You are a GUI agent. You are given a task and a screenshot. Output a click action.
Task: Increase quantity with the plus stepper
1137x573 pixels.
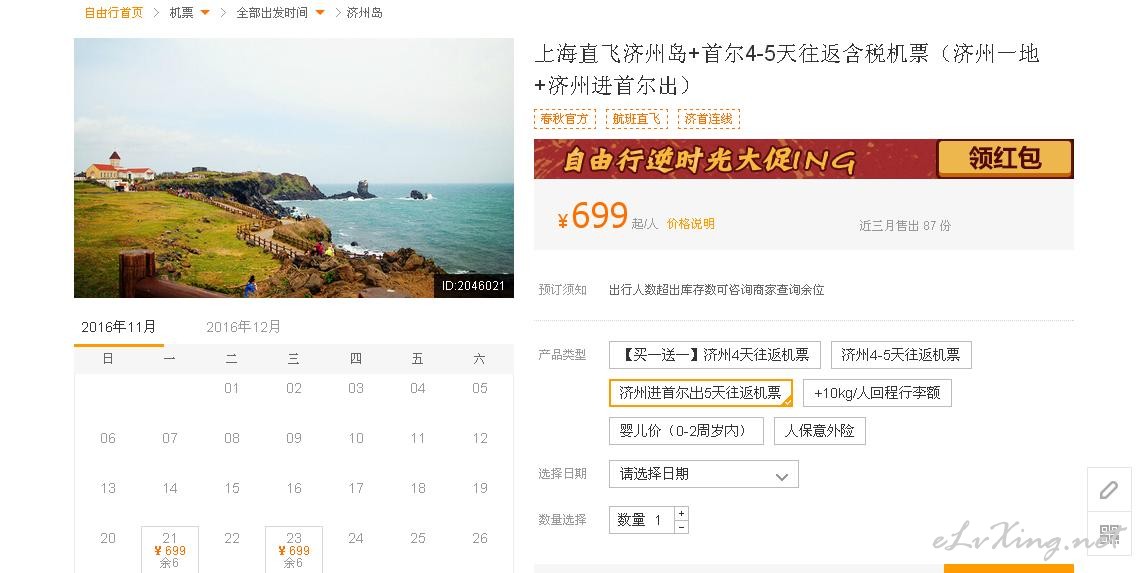point(681,513)
